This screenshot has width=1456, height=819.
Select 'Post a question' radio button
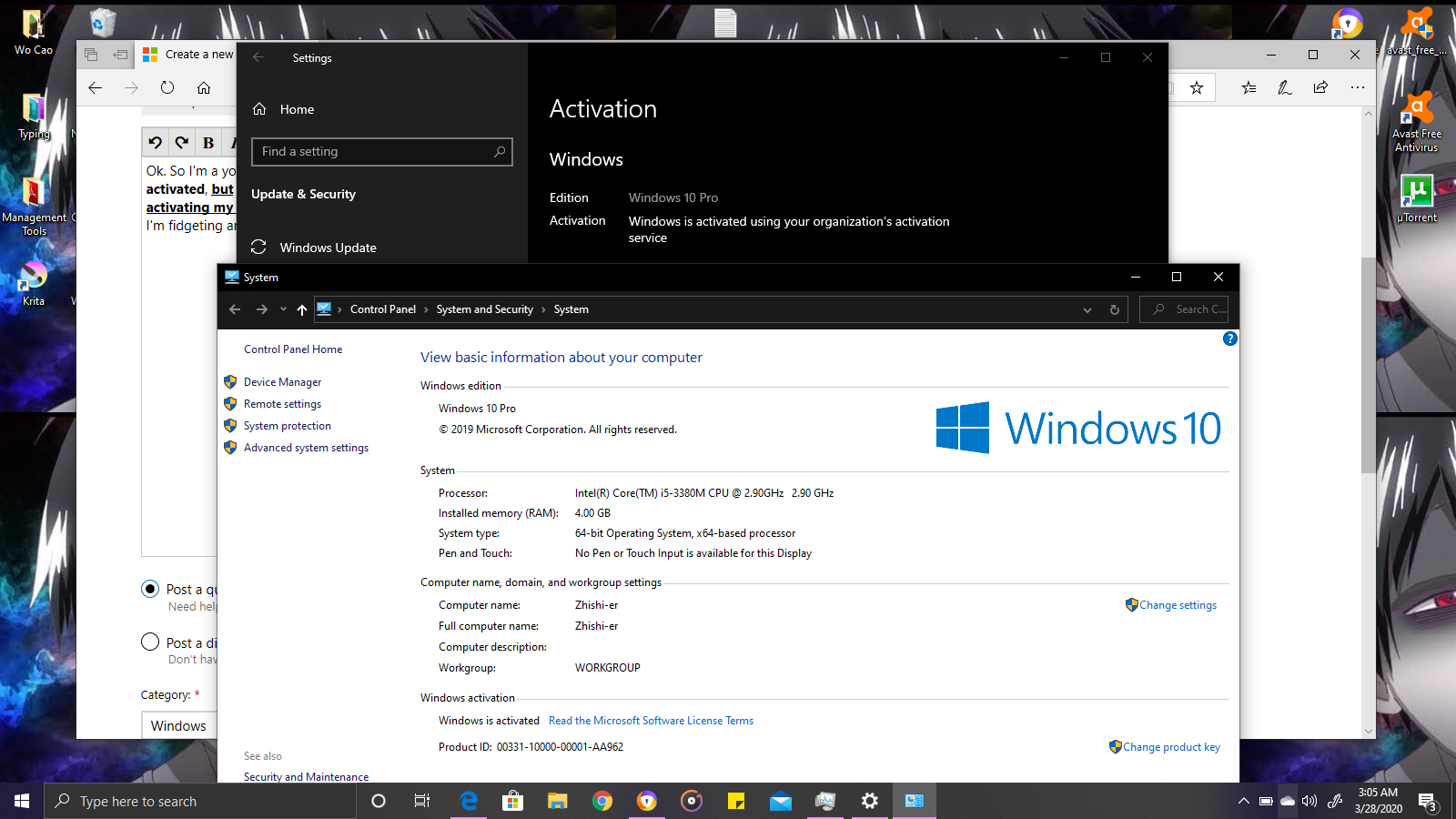click(x=150, y=589)
